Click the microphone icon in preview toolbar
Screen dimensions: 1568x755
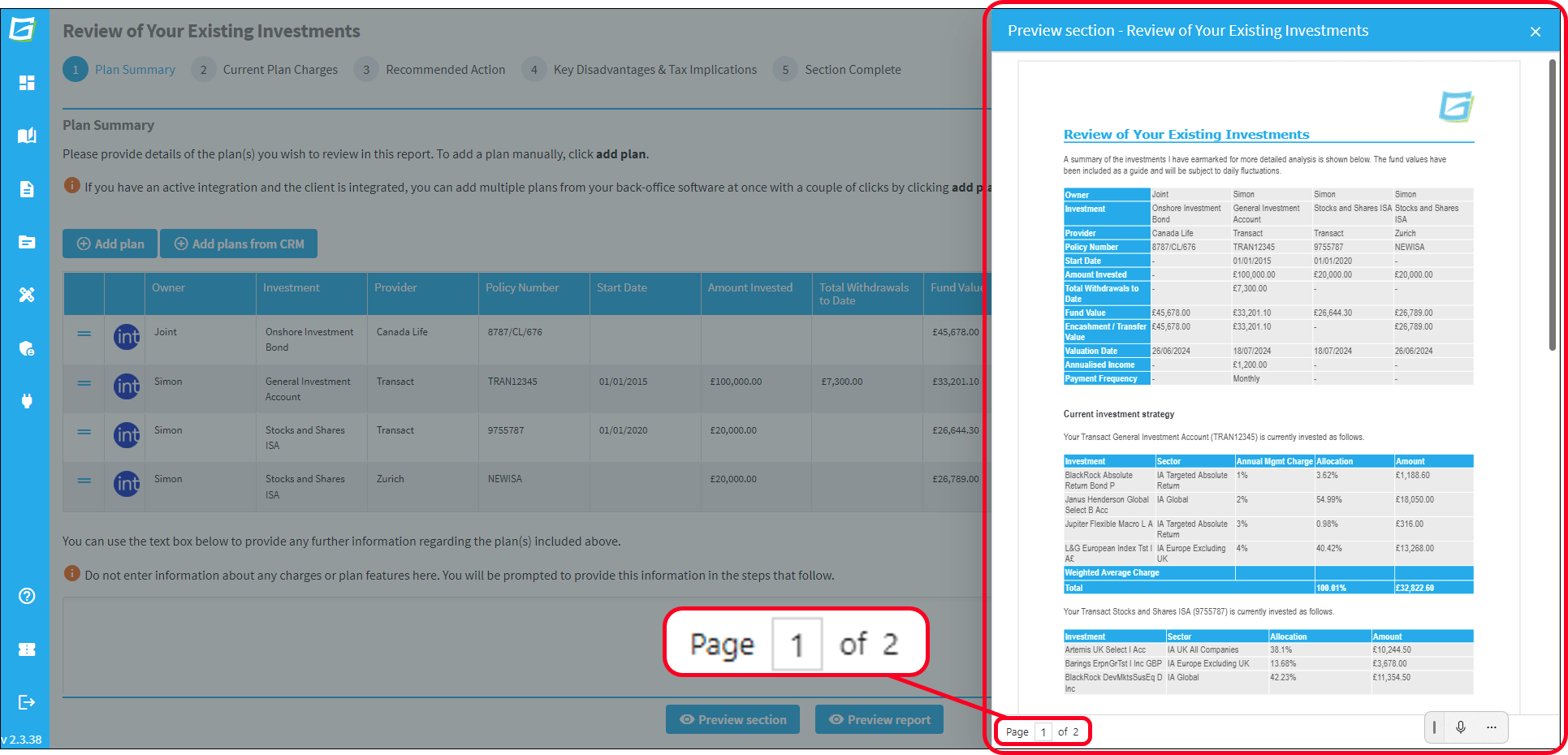coord(1461,727)
